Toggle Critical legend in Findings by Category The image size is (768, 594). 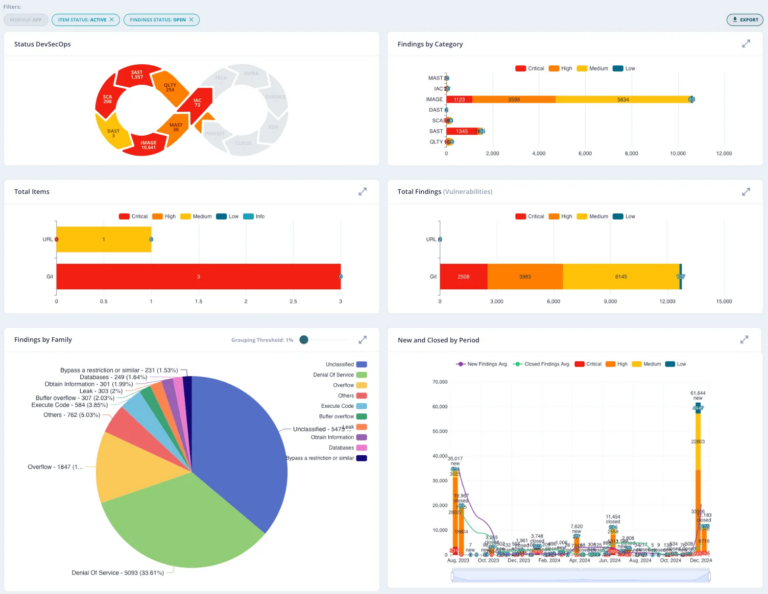point(529,69)
